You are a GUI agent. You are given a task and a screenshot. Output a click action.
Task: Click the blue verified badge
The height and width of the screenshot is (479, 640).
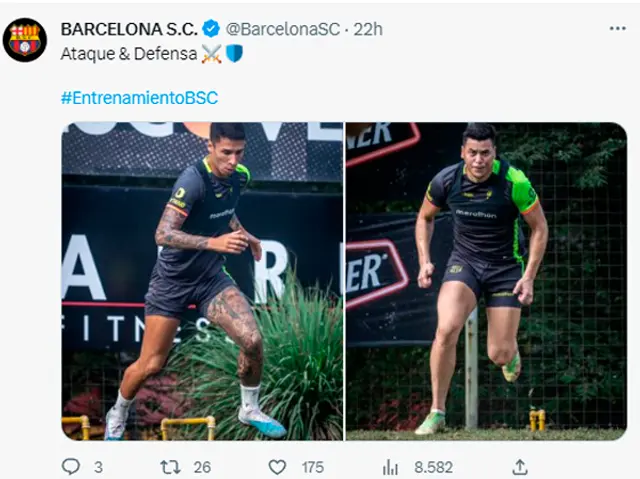click(211, 29)
